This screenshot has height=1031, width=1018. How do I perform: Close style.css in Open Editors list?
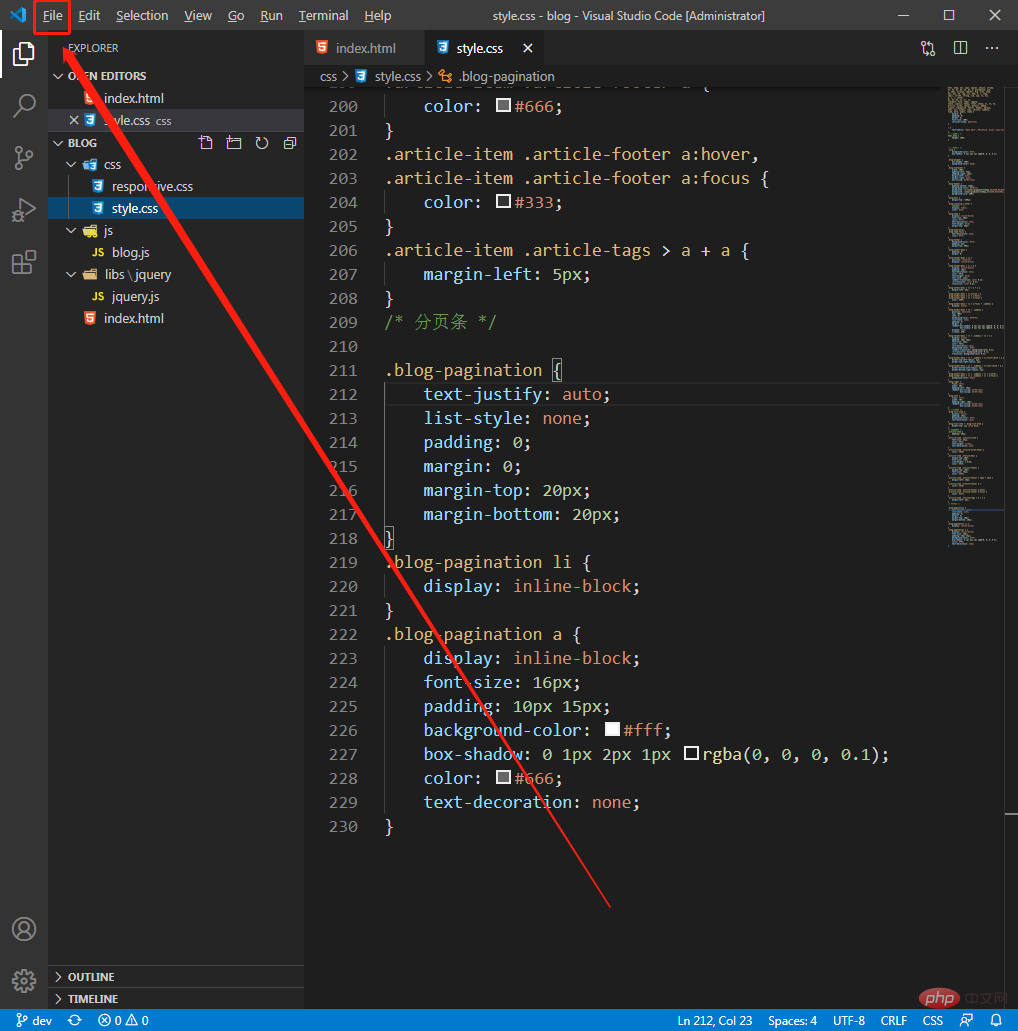point(74,120)
